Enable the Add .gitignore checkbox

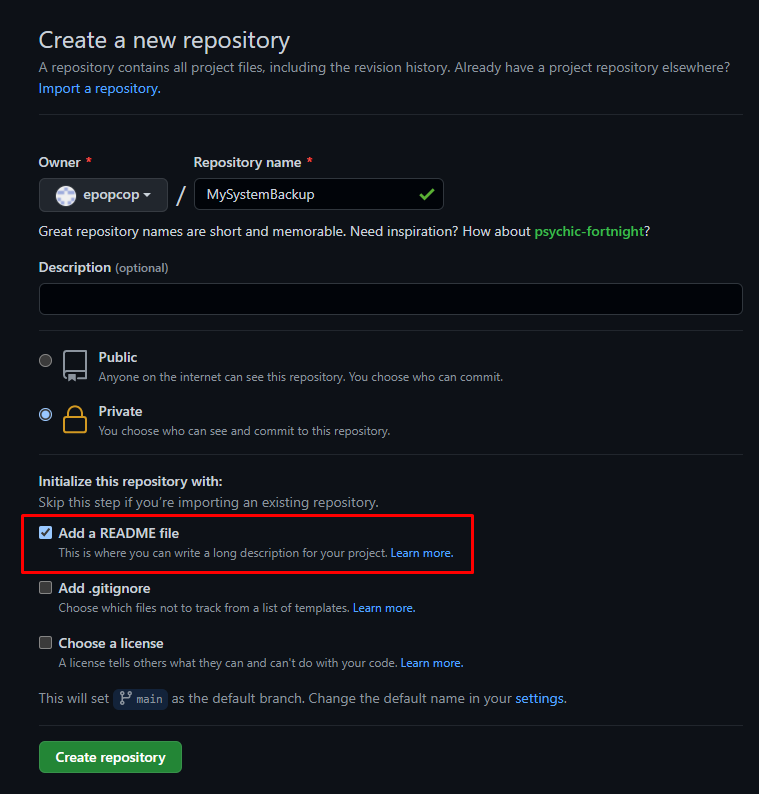(45, 588)
